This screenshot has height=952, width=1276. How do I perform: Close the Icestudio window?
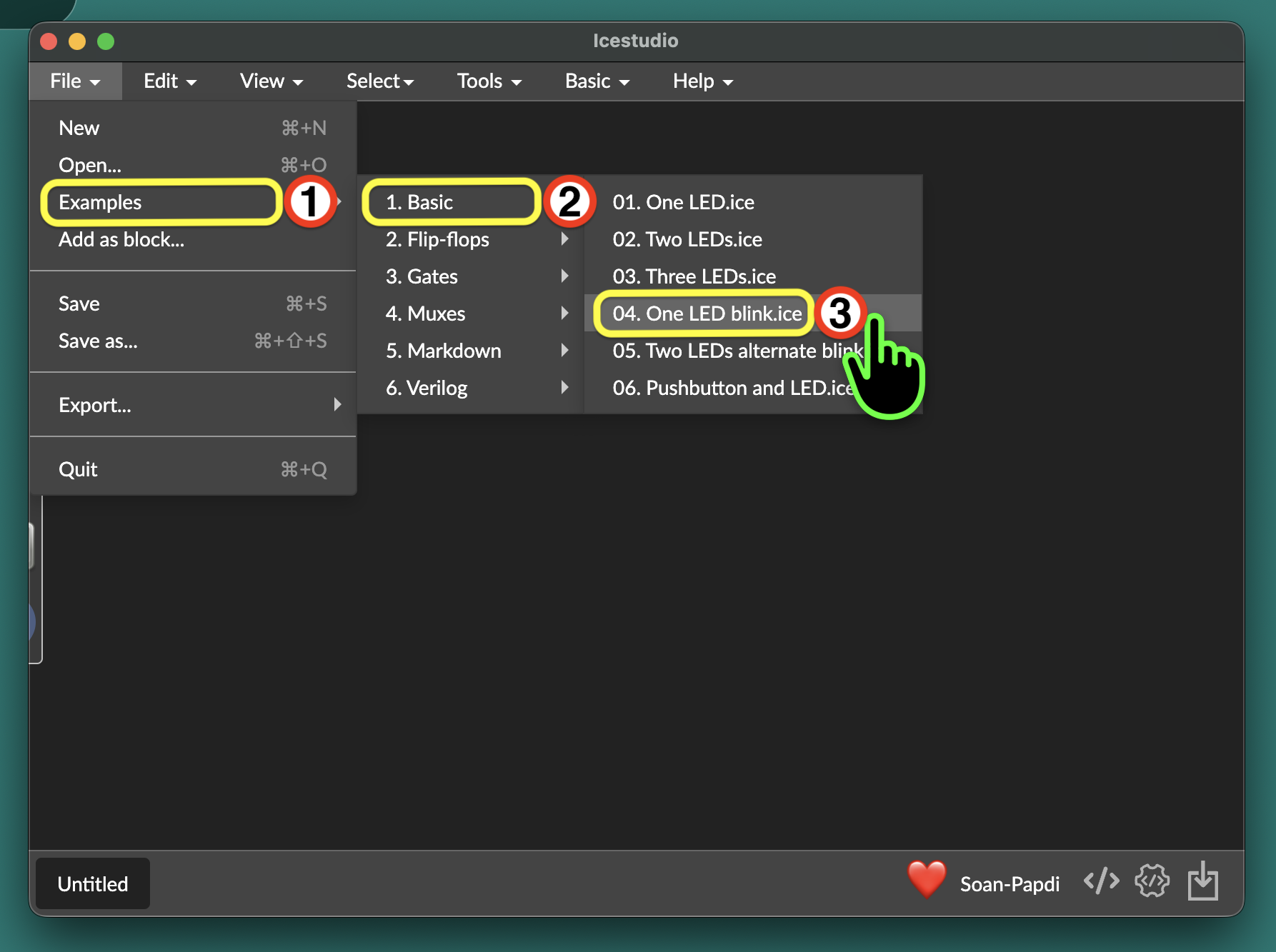49,41
